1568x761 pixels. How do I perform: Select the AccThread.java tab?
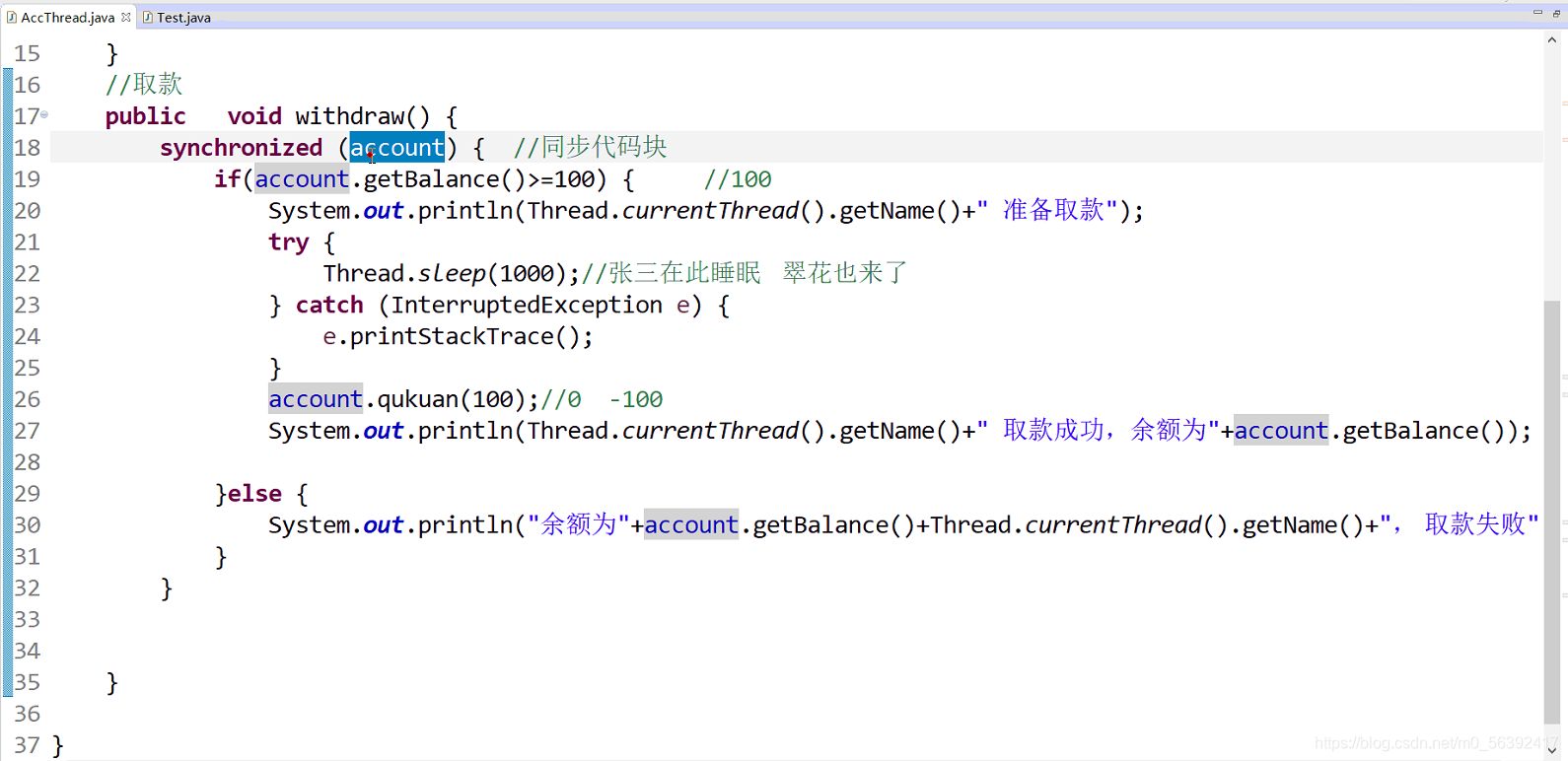[67, 17]
